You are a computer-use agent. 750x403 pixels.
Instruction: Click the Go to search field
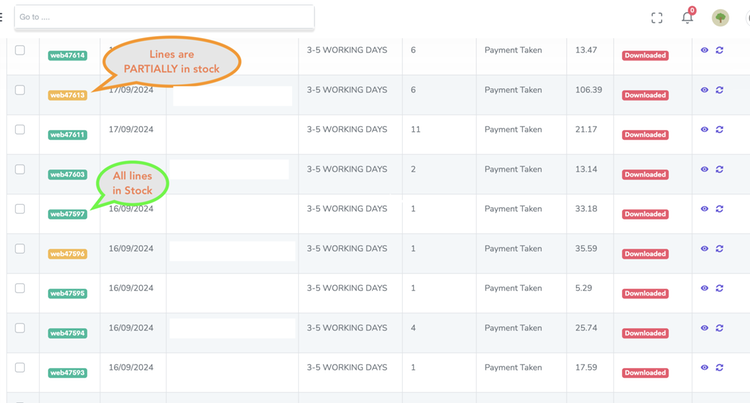tap(164, 17)
